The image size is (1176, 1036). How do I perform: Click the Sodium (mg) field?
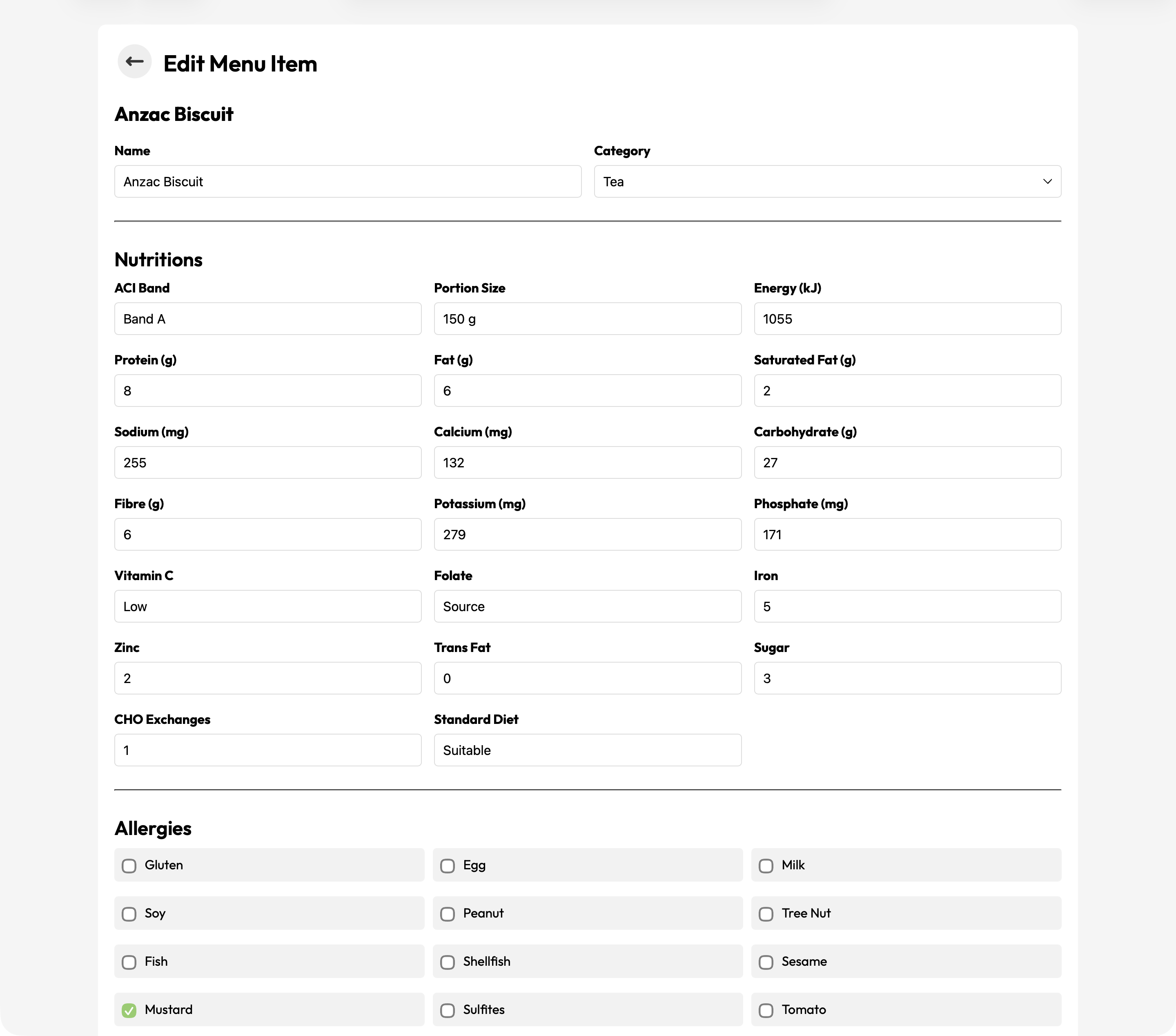267,463
